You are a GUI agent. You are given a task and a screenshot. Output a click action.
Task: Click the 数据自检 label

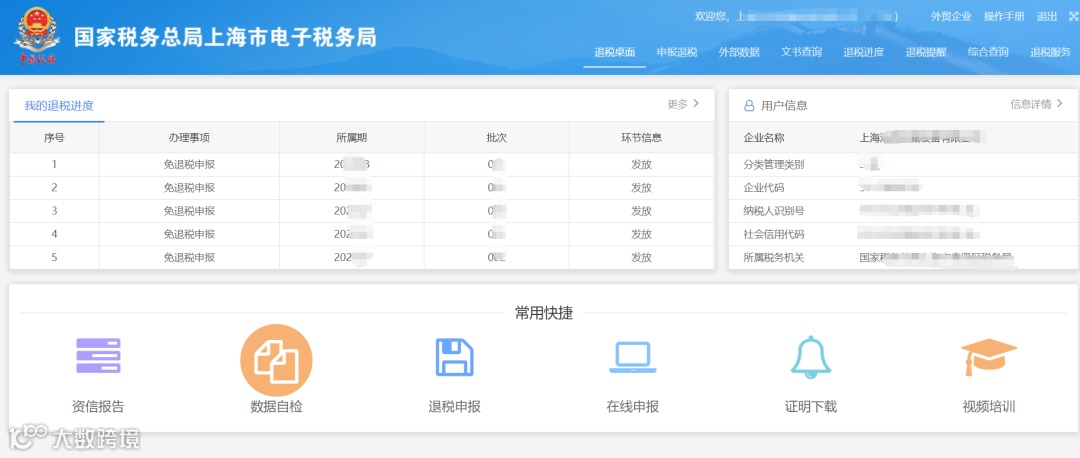(276, 406)
